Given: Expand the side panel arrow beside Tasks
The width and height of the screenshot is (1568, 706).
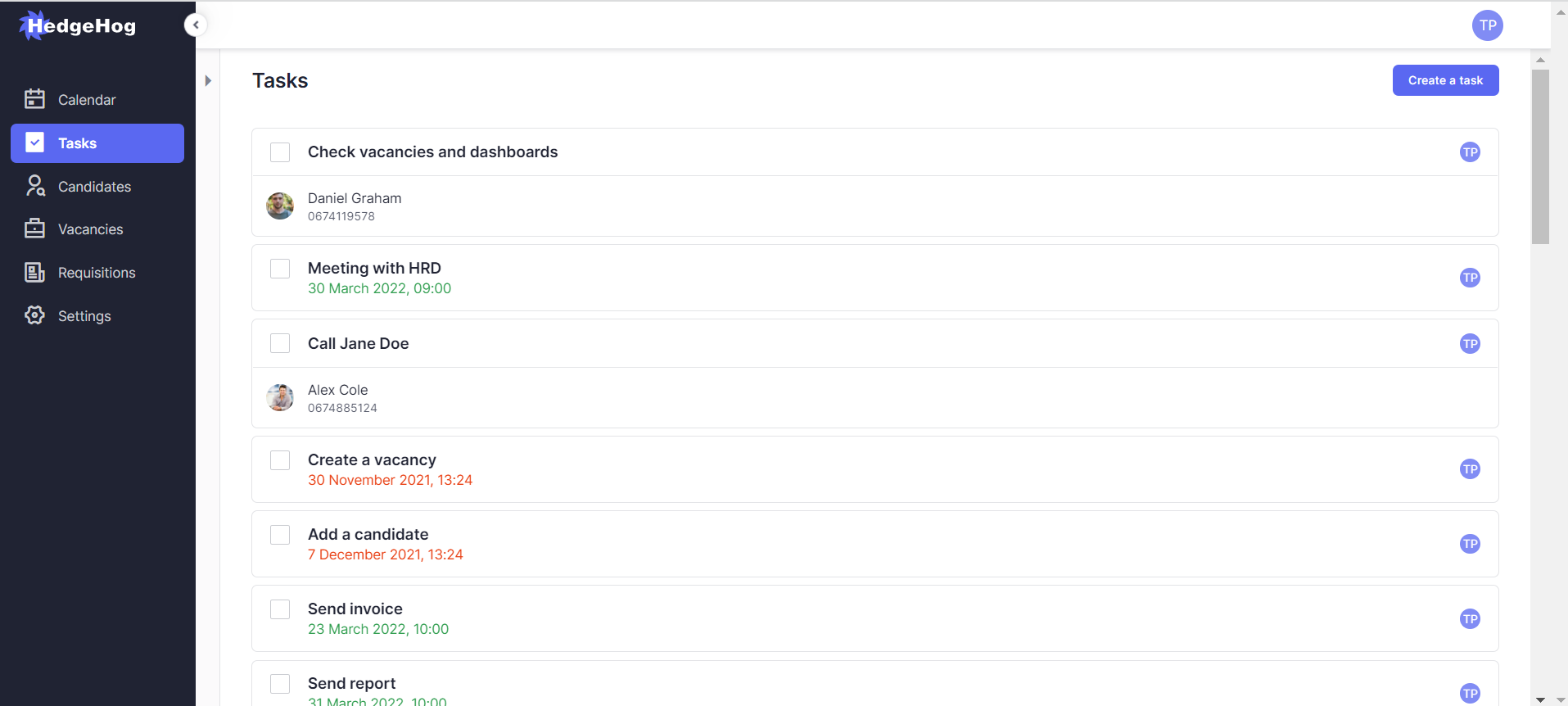Looking at the screenshot, I should pos(208,80).
